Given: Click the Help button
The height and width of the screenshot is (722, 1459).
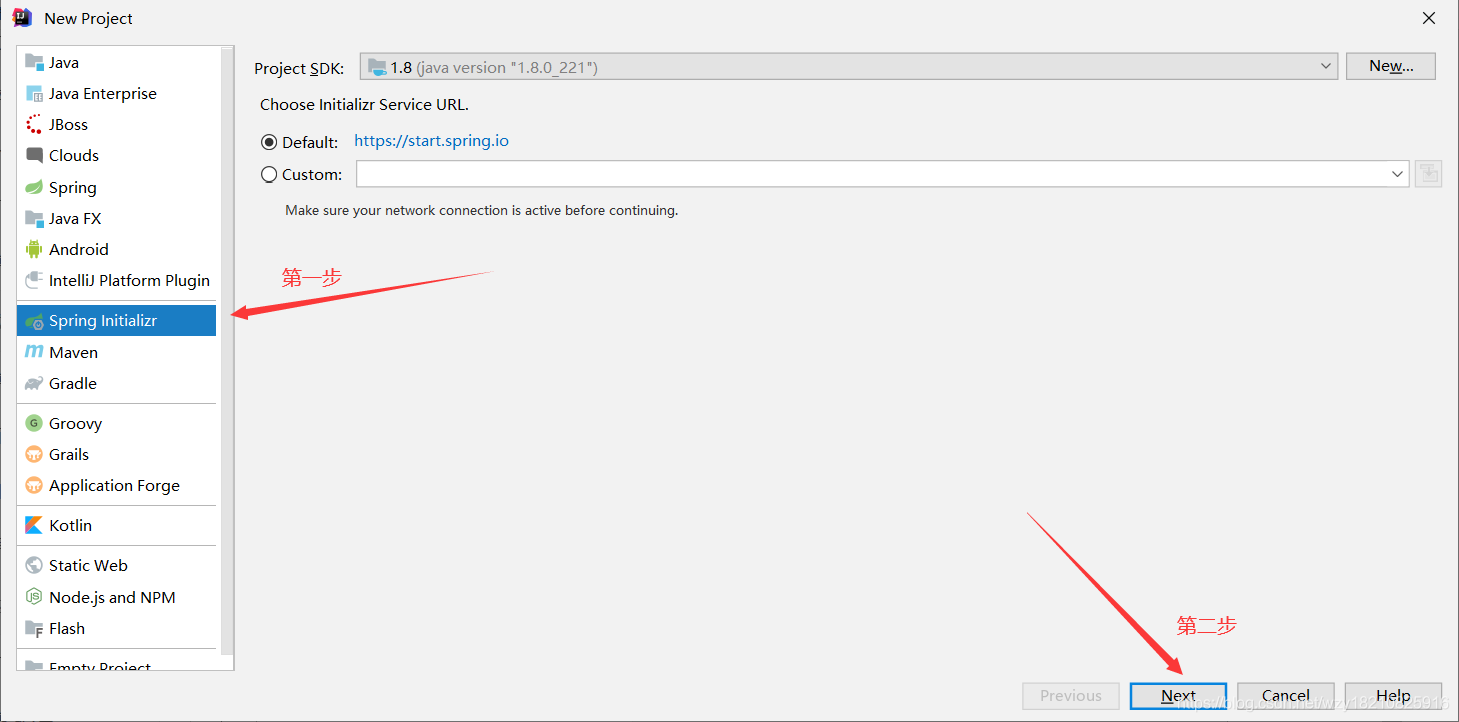Looking at the screenshot, I should point(1393,696).
